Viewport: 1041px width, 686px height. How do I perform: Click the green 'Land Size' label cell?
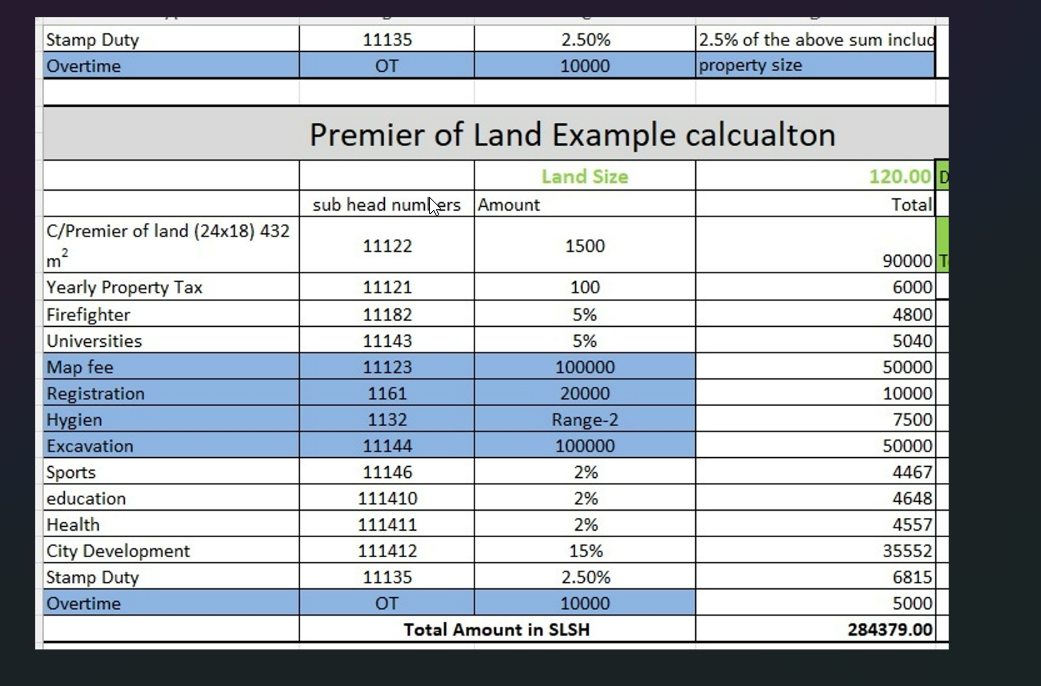(585, 176)
